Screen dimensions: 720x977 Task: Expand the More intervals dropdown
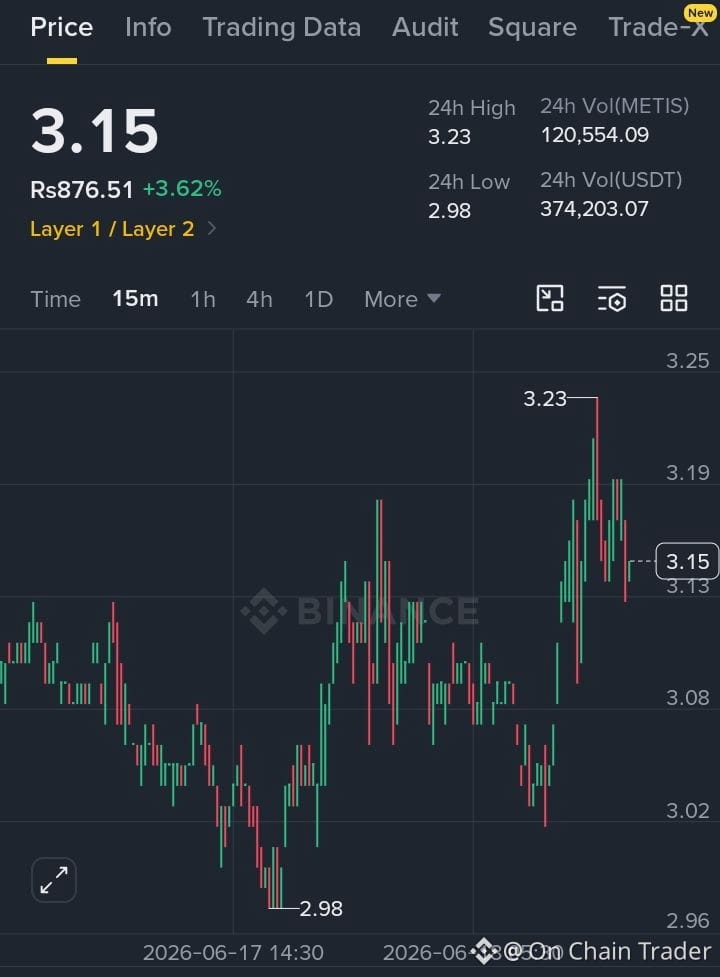point(402,299)
